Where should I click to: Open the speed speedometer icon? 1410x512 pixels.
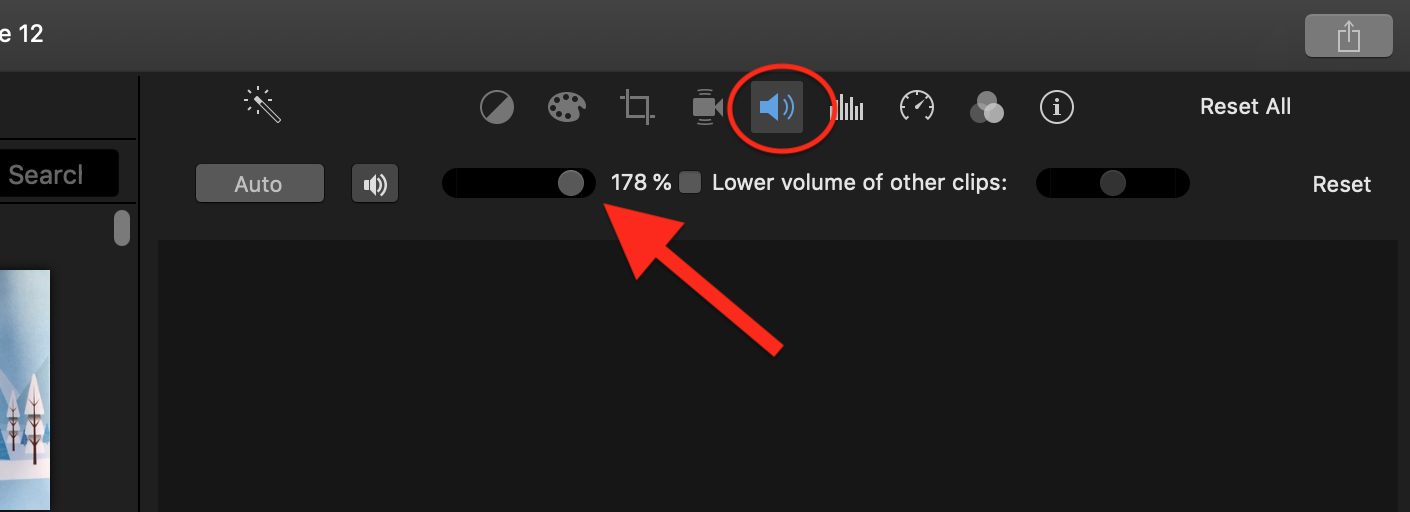916,106
